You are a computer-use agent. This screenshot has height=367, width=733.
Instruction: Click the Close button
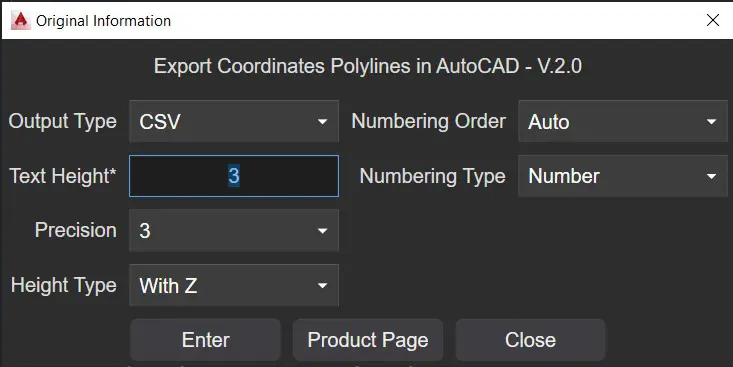pos(530,340)
